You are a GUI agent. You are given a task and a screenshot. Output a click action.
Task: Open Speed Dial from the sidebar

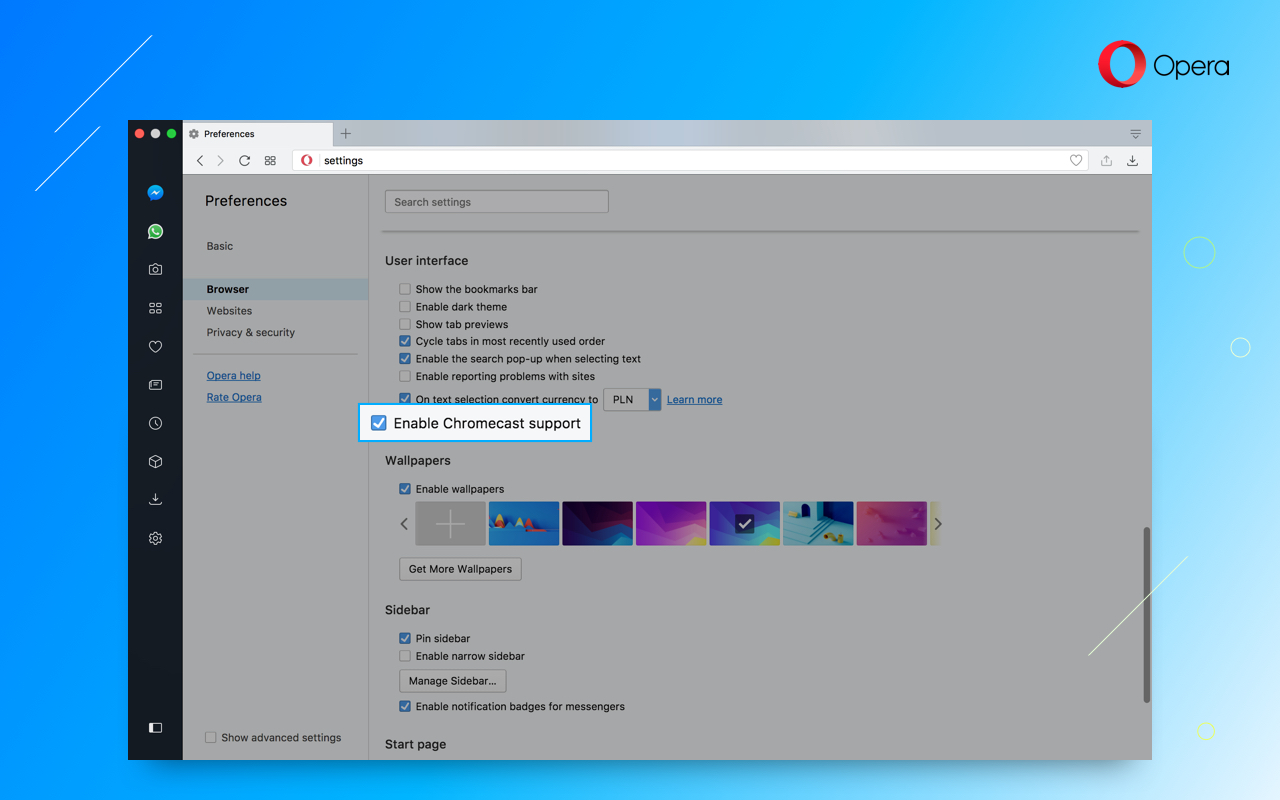155,308
